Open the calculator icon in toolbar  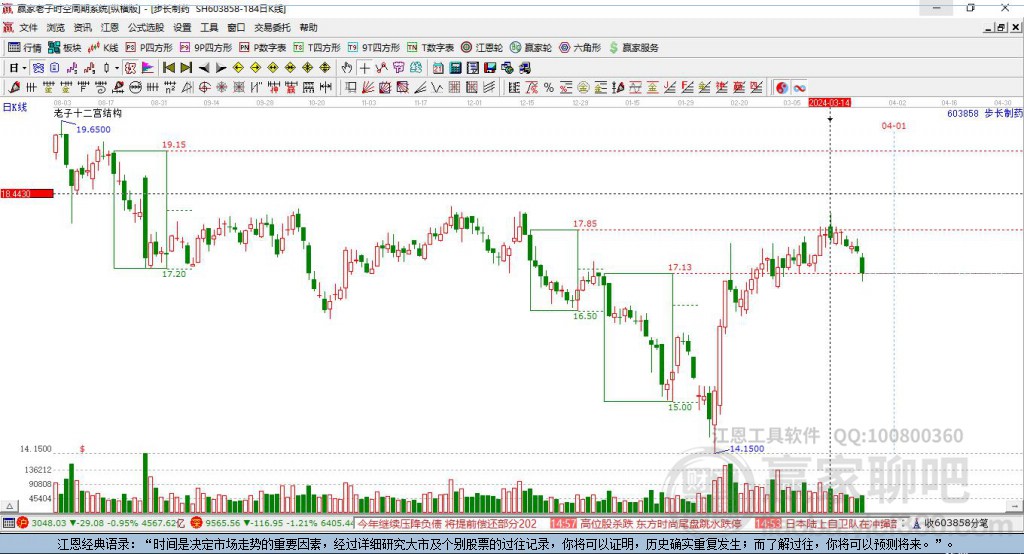click(x=455, y=68)
